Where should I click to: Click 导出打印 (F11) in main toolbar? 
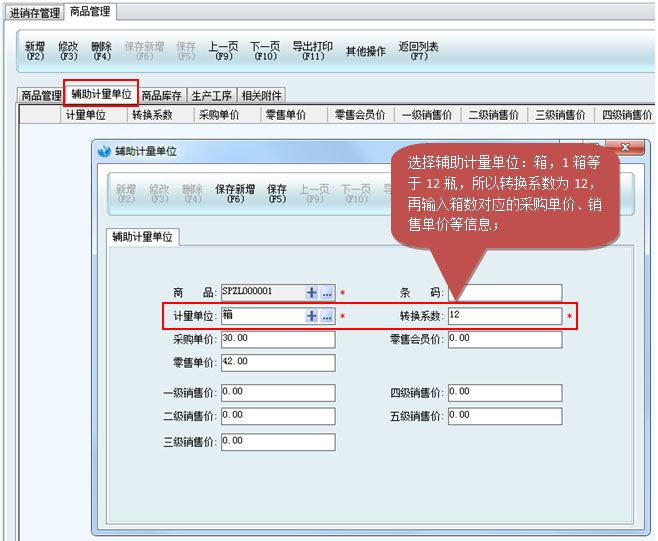pos(312,51)
